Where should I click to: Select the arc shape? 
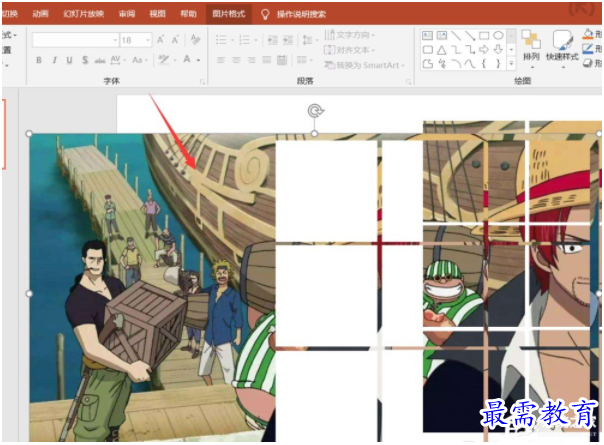tap(456, 64)
